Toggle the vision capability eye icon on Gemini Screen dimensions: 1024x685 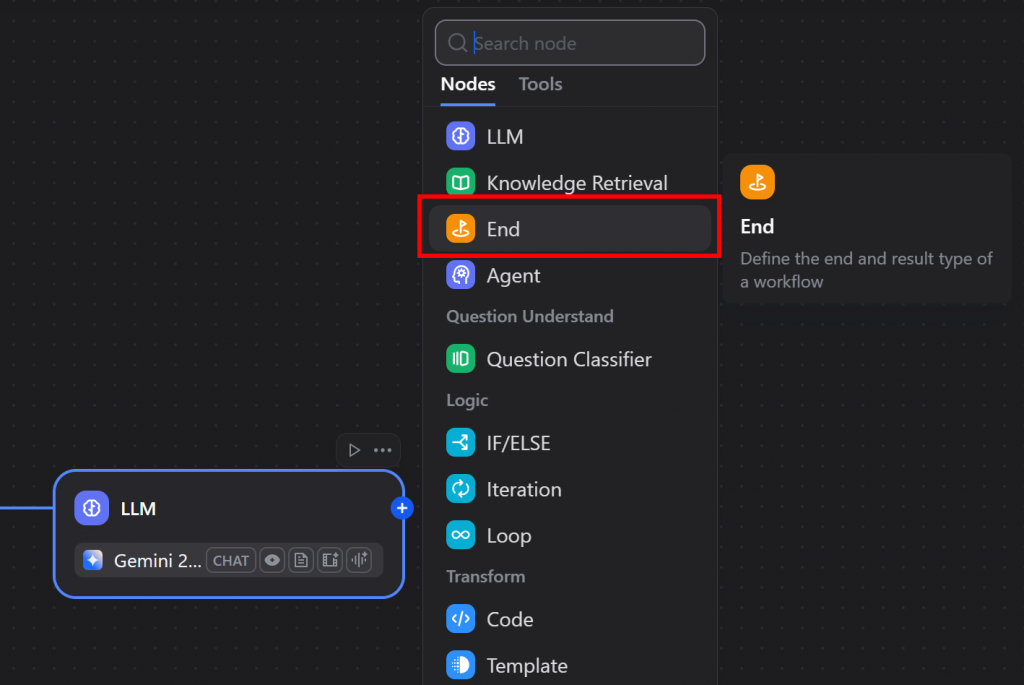click(272, 560)
